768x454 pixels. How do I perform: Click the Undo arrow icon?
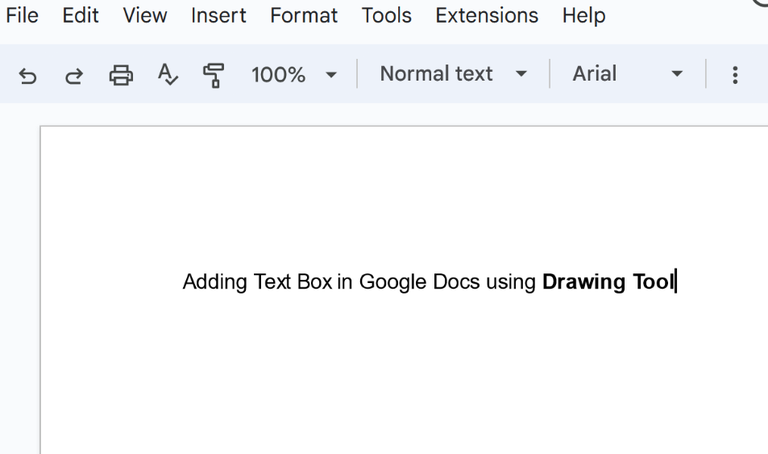click(28, 74)
